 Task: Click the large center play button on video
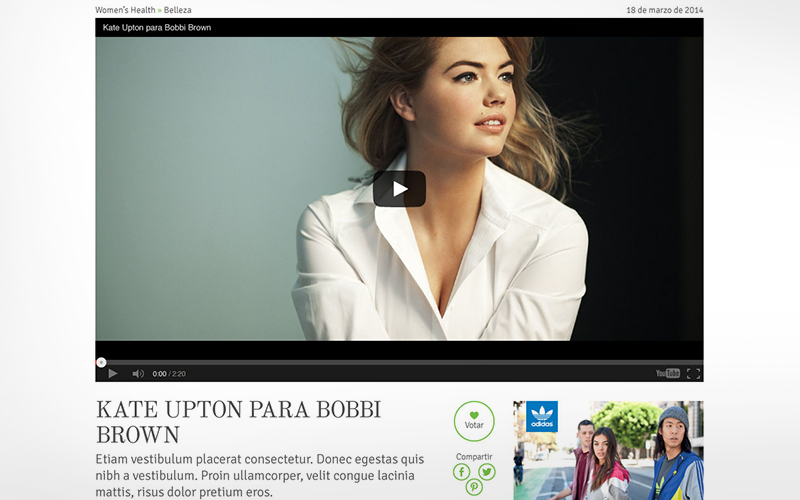click(x=399, y=189)
